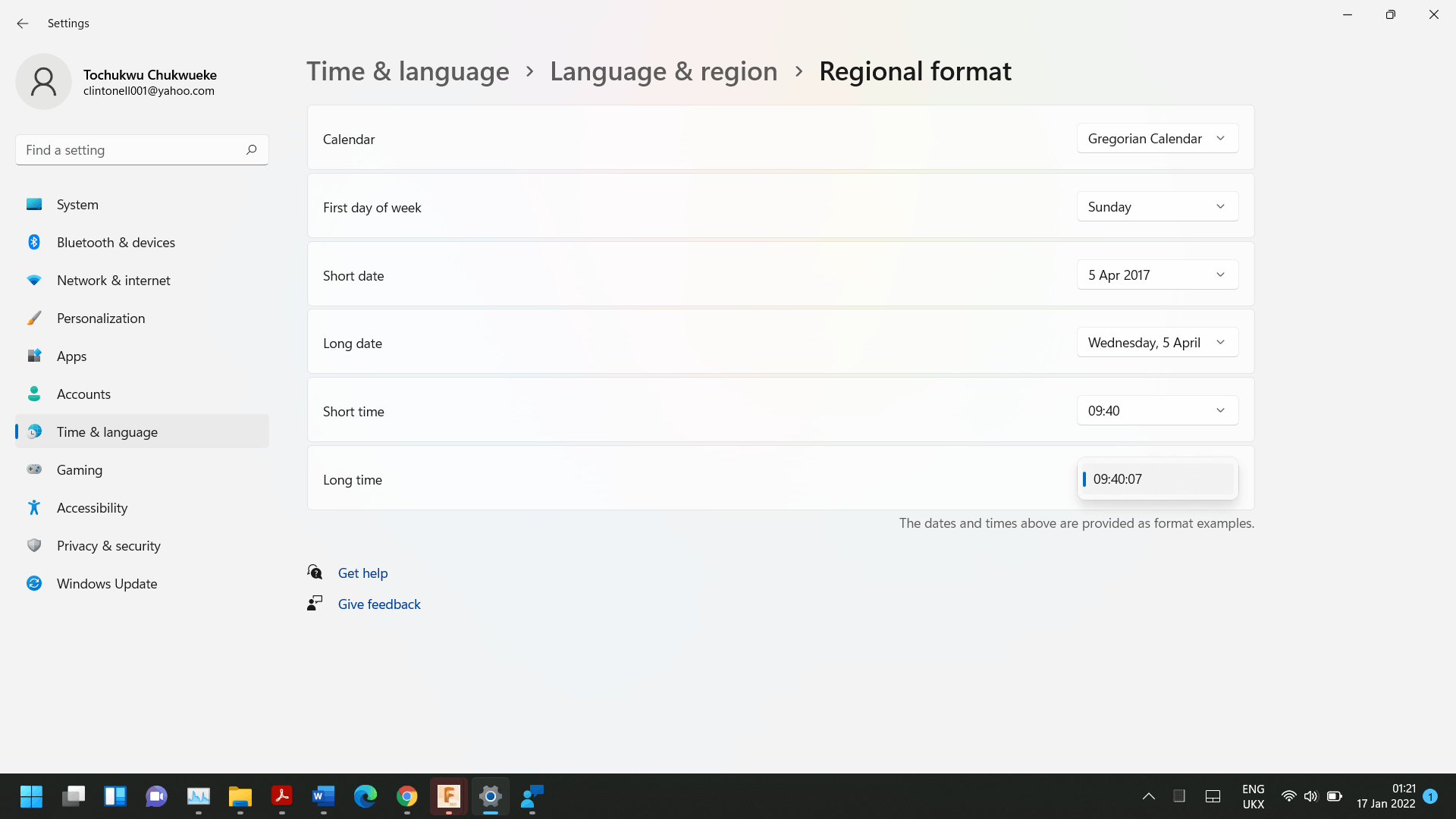
Task: Expand the Short date format dropdown
Action: 1156,275
